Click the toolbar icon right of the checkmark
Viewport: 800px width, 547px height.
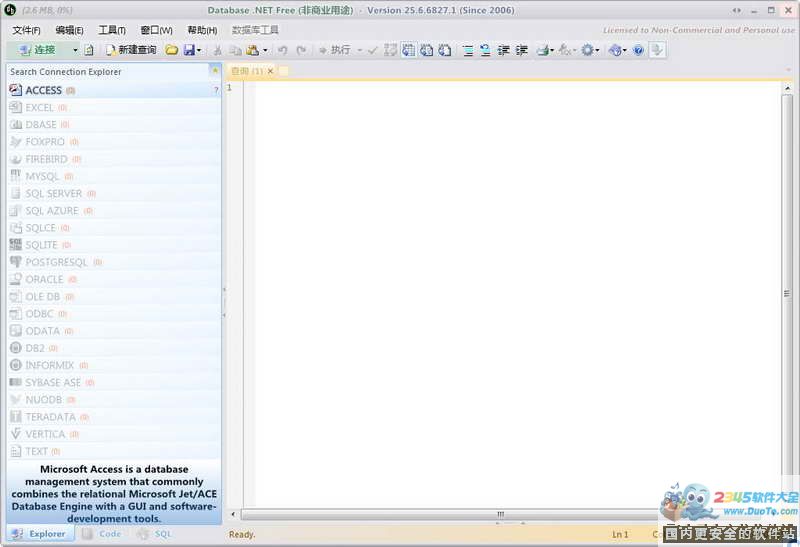click(390, 50)
